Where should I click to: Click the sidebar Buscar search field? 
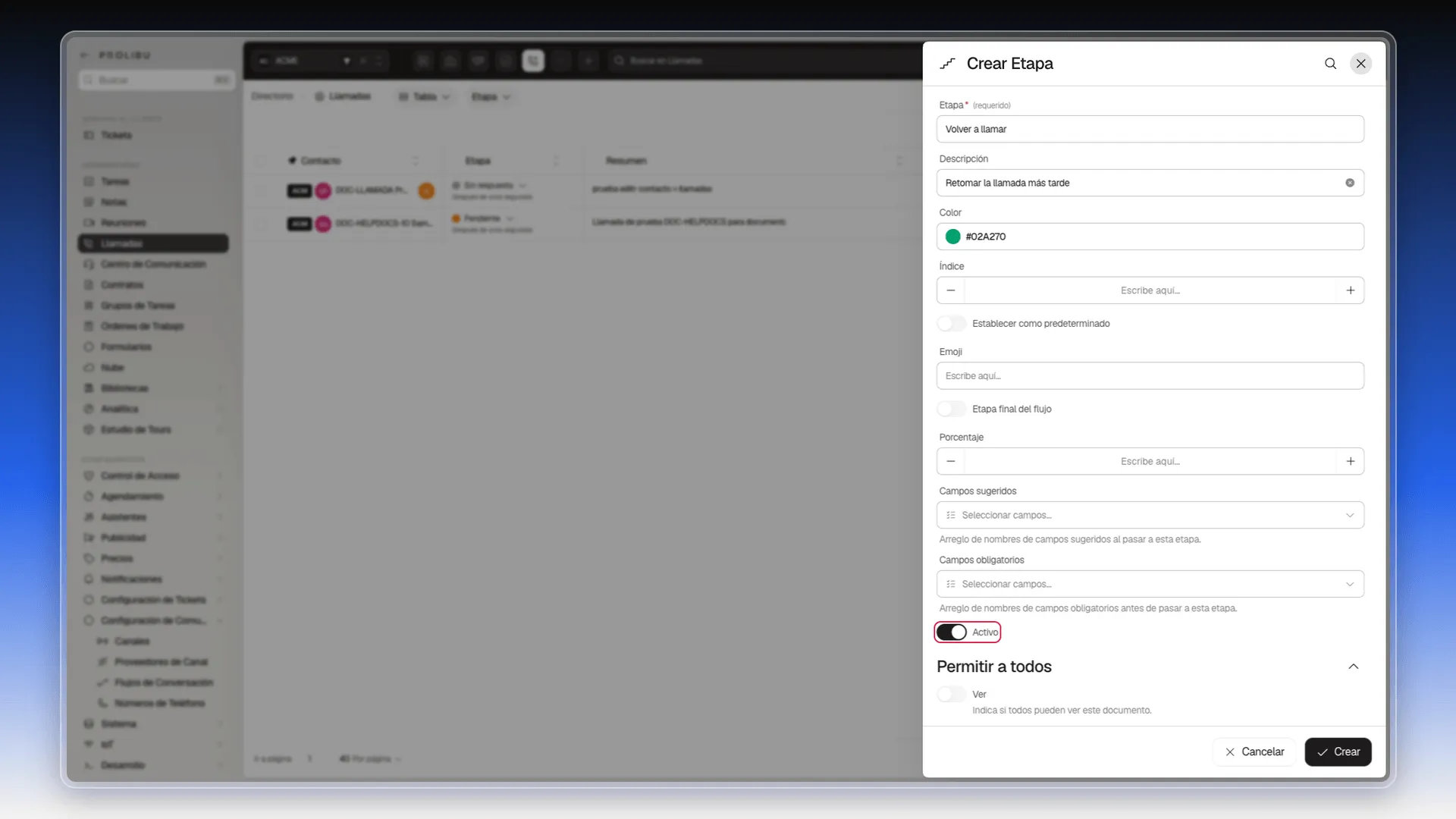[x=156, y=80]
